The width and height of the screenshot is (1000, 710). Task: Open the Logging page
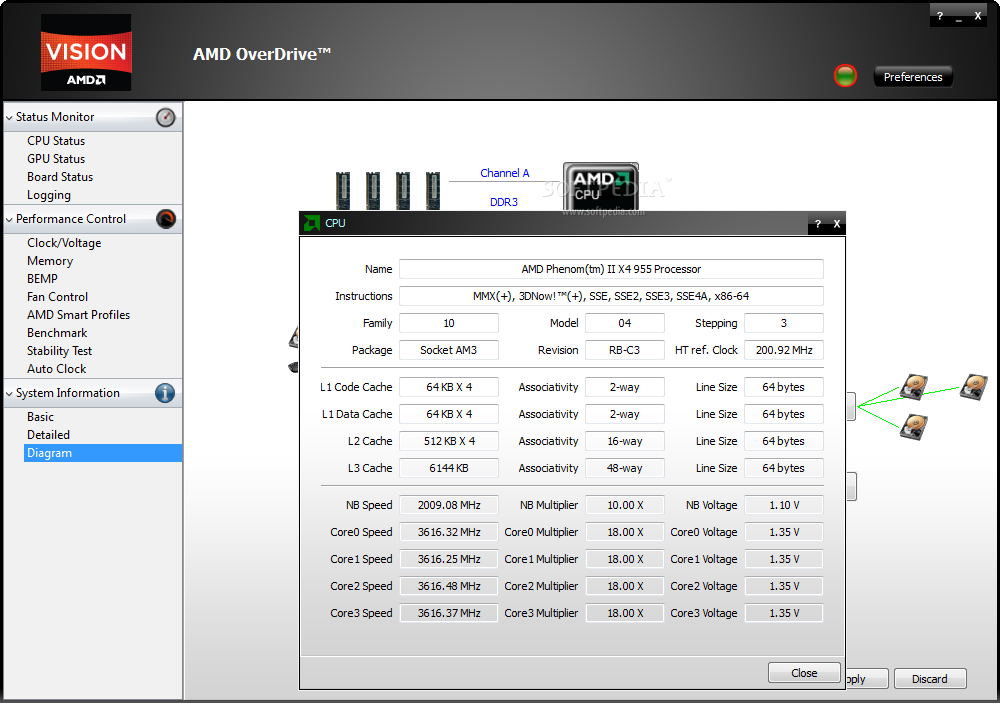tap(49, 195)
